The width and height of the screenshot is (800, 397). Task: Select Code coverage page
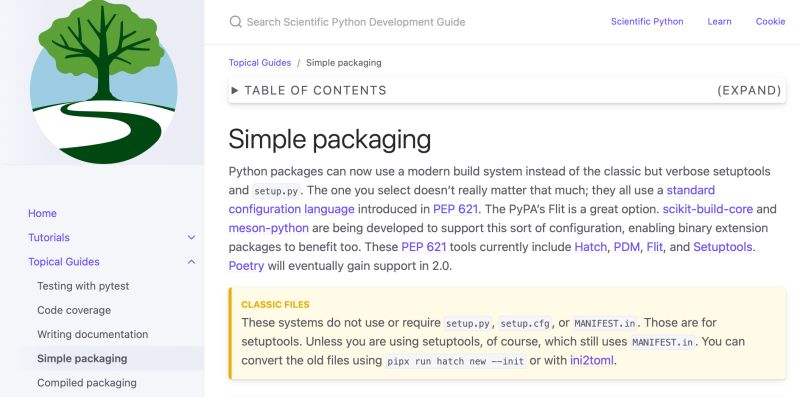tap(74, 310)
